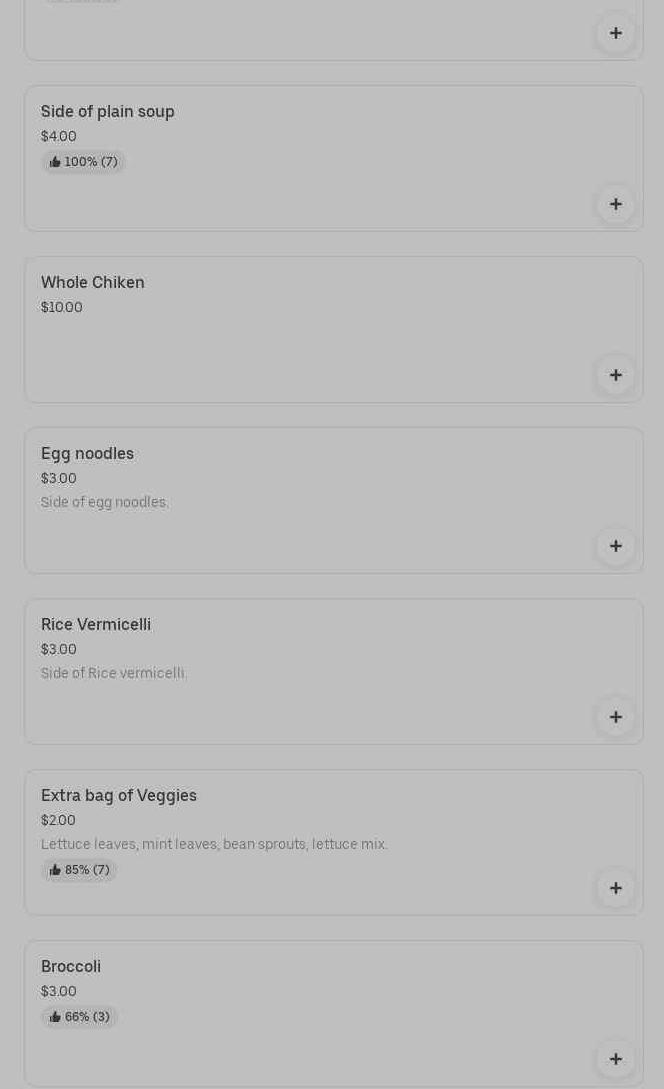Screen dimensions: 664x1089
Task: Add Extra bag of Veggies to order
Action: coord(615,888)
